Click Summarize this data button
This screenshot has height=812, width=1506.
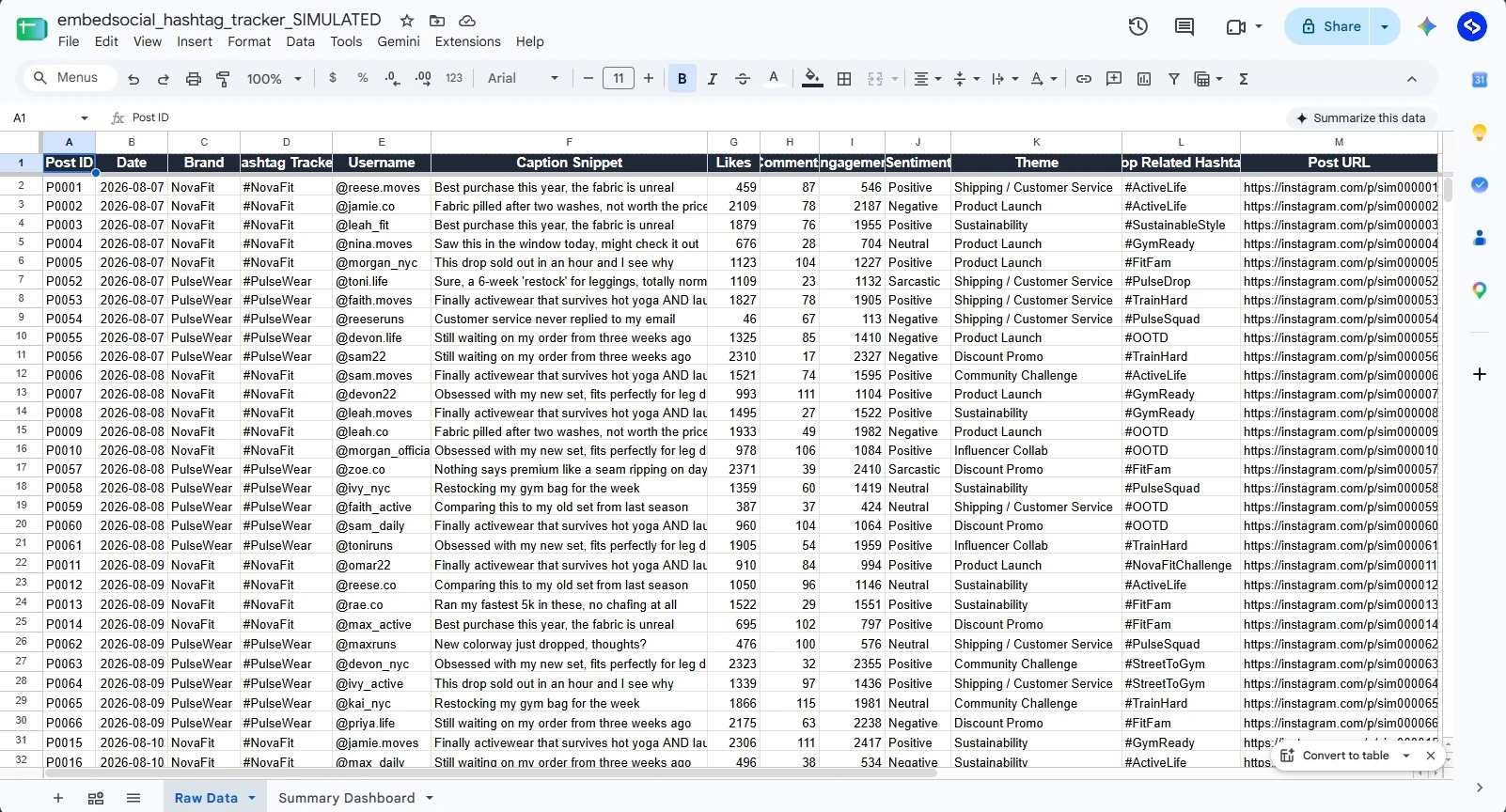pyautogui.click(x=1360, y=118)
